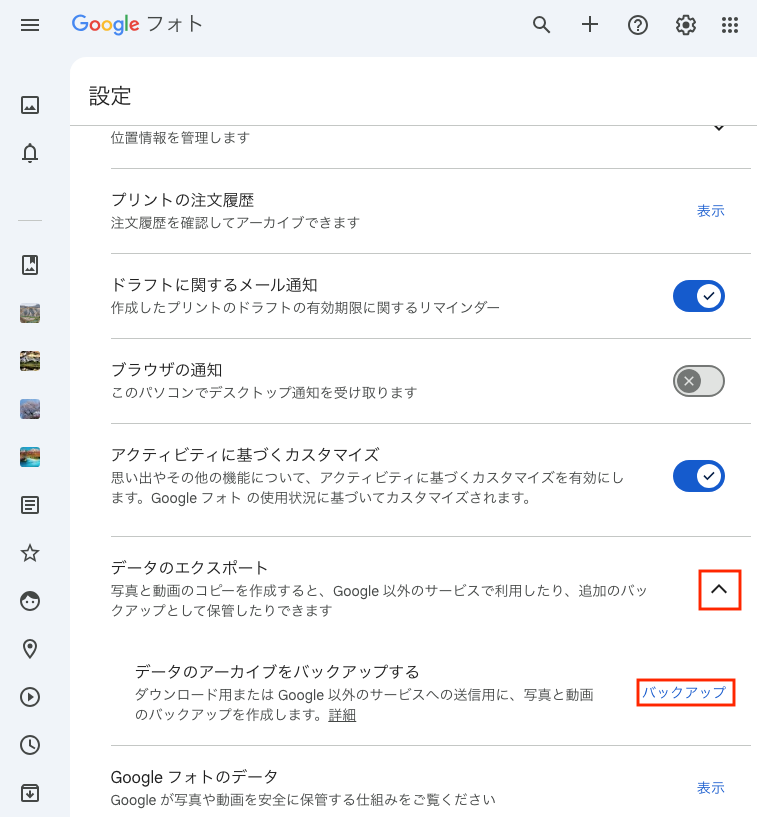Image resolution: width=757 pixels, height=817 pixels.
Task: Click 表示 for Google フォトのデータ
Action: [711, 788]
